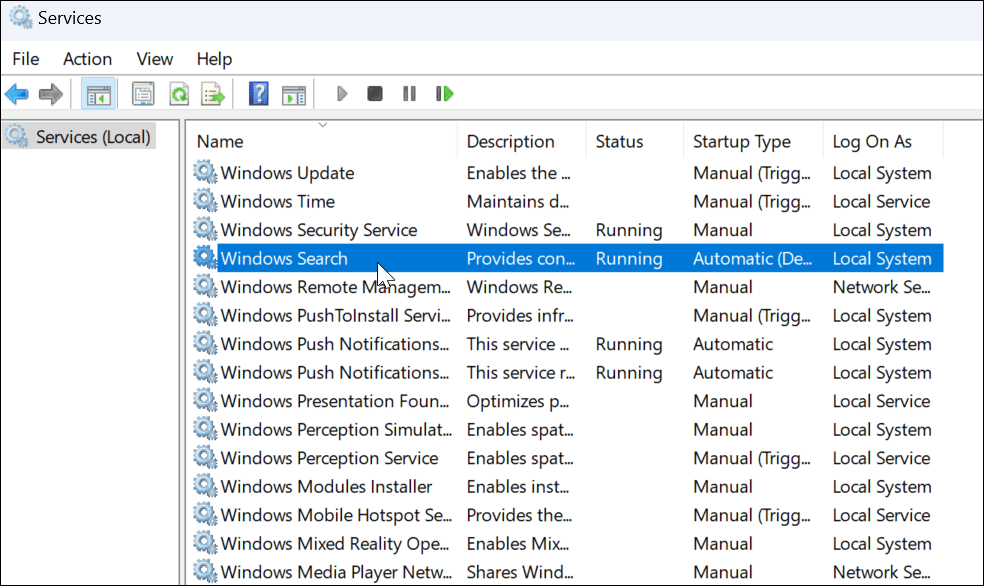
Task: Open Properties toolbar icon
Action: click(143, 95)
